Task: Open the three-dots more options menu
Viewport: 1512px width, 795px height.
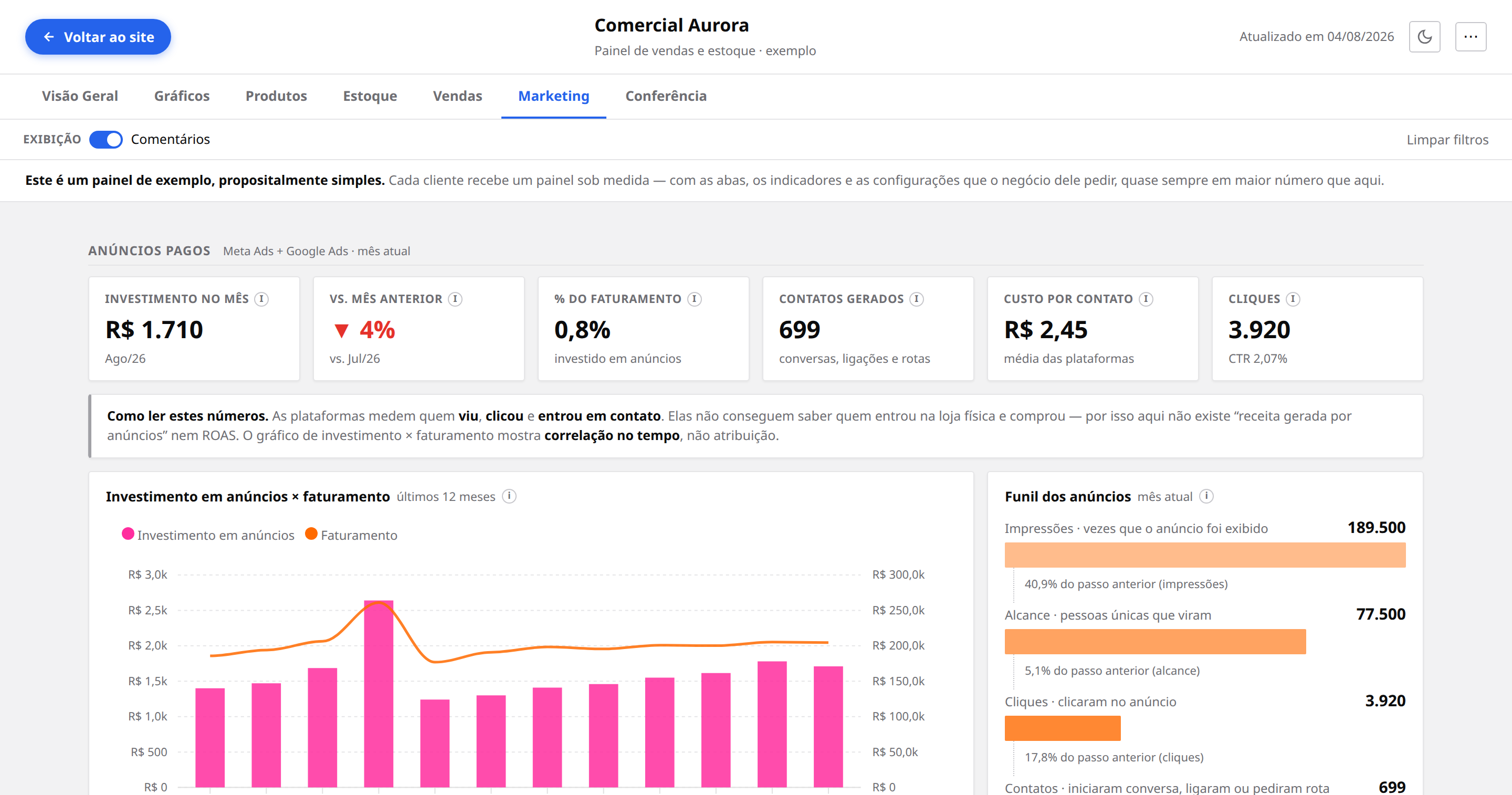Action: pos(1471,36)
